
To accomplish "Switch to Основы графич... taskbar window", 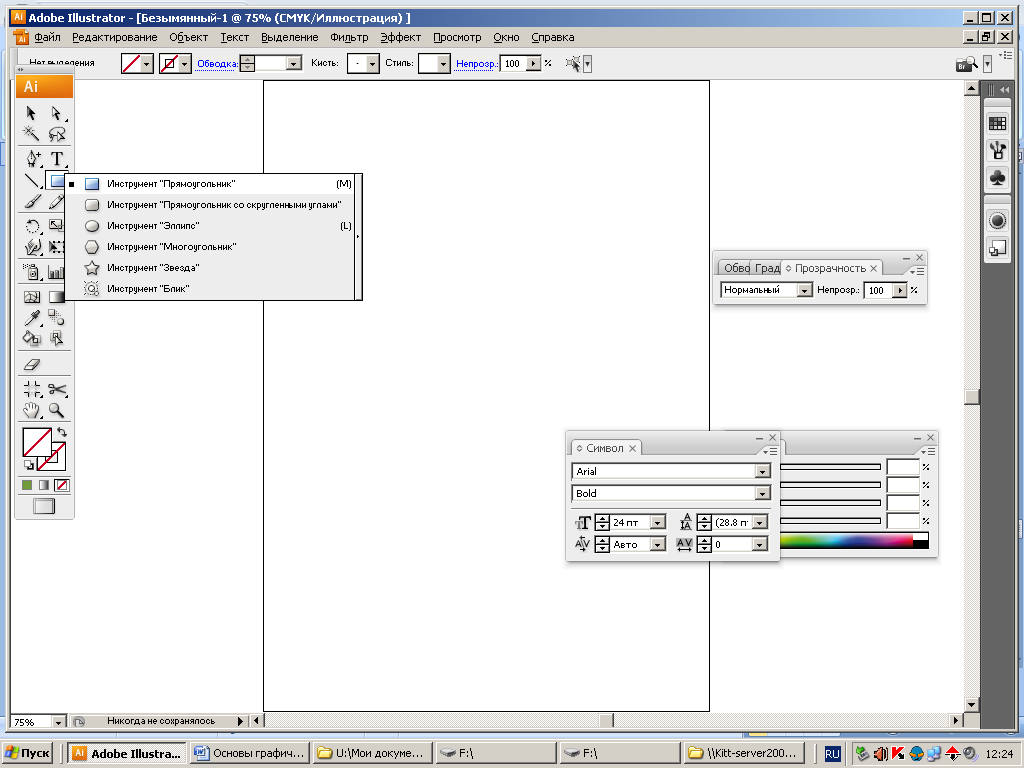I will pos(250,753).
